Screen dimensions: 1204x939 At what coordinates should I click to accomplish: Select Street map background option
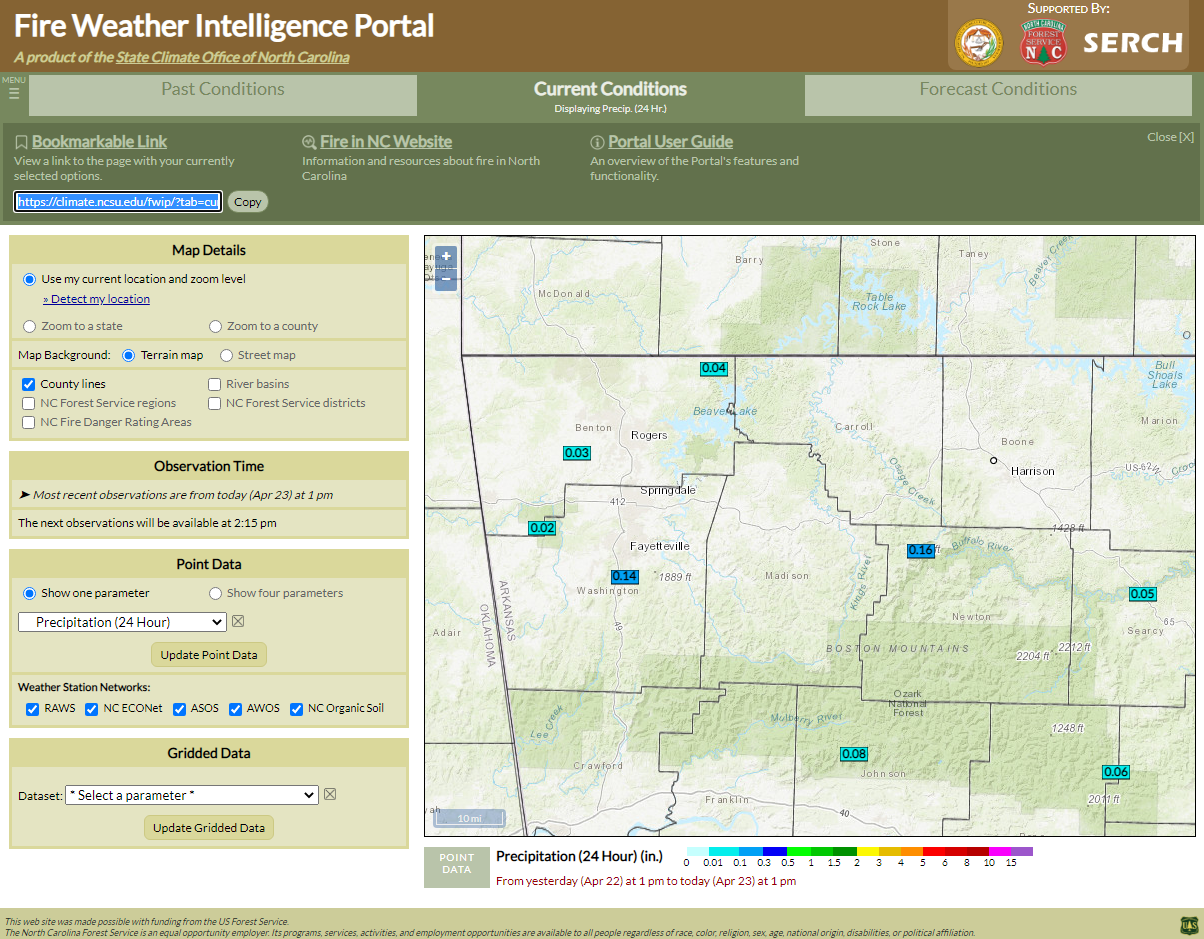coord(227,355)
